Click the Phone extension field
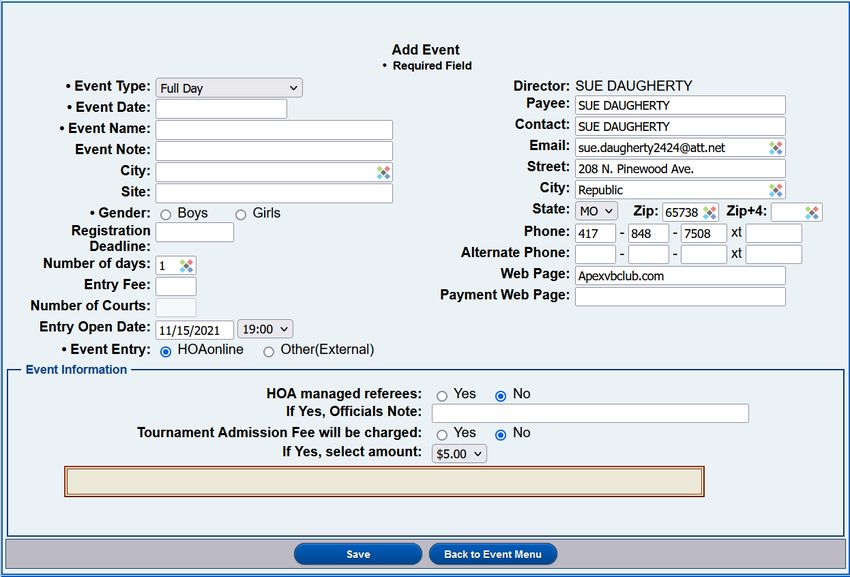Screen dimensions: 850x577 pos(774,233)
